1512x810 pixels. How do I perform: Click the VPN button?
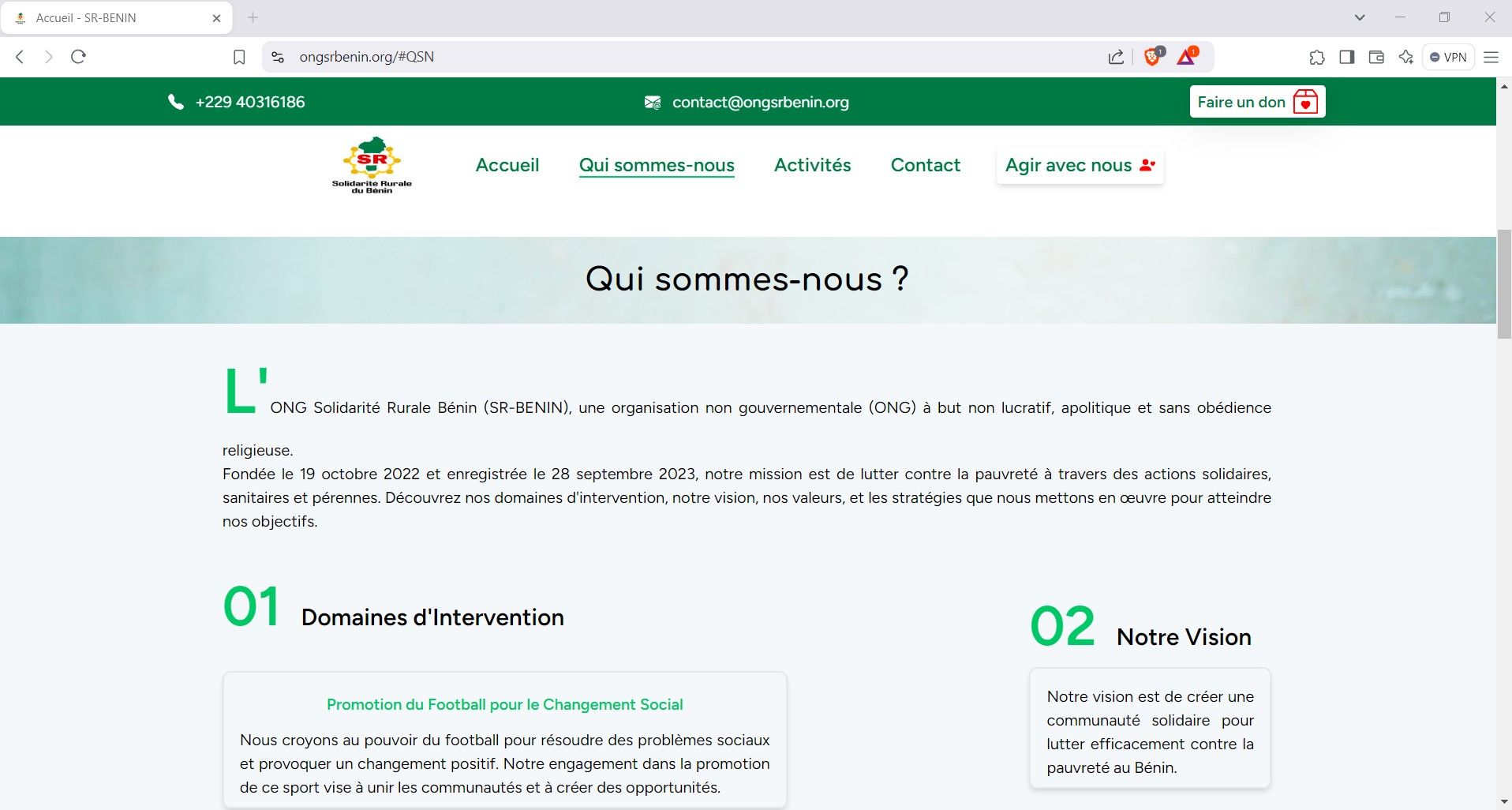coord(1448,57)
